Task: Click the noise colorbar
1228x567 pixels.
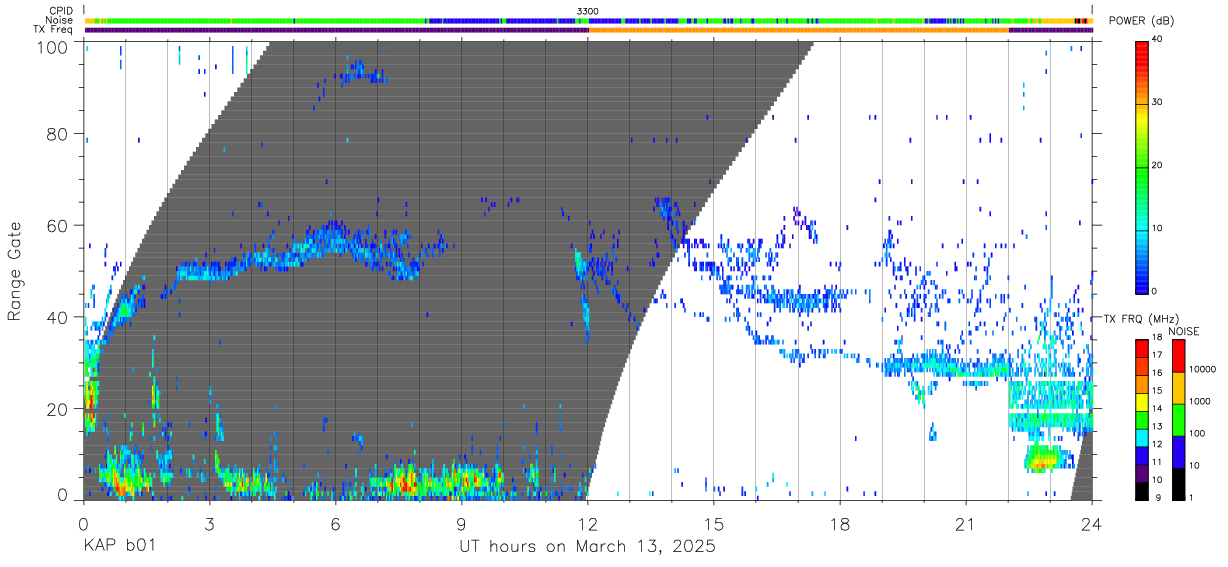Action: pos(1178,418)
